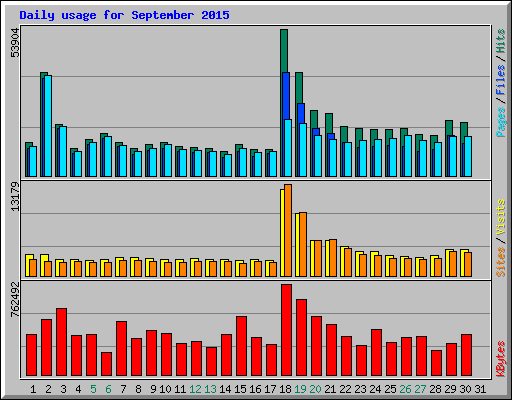Select the 'Hits' legend label
The image size is (512, 400).
click(500, 41)
